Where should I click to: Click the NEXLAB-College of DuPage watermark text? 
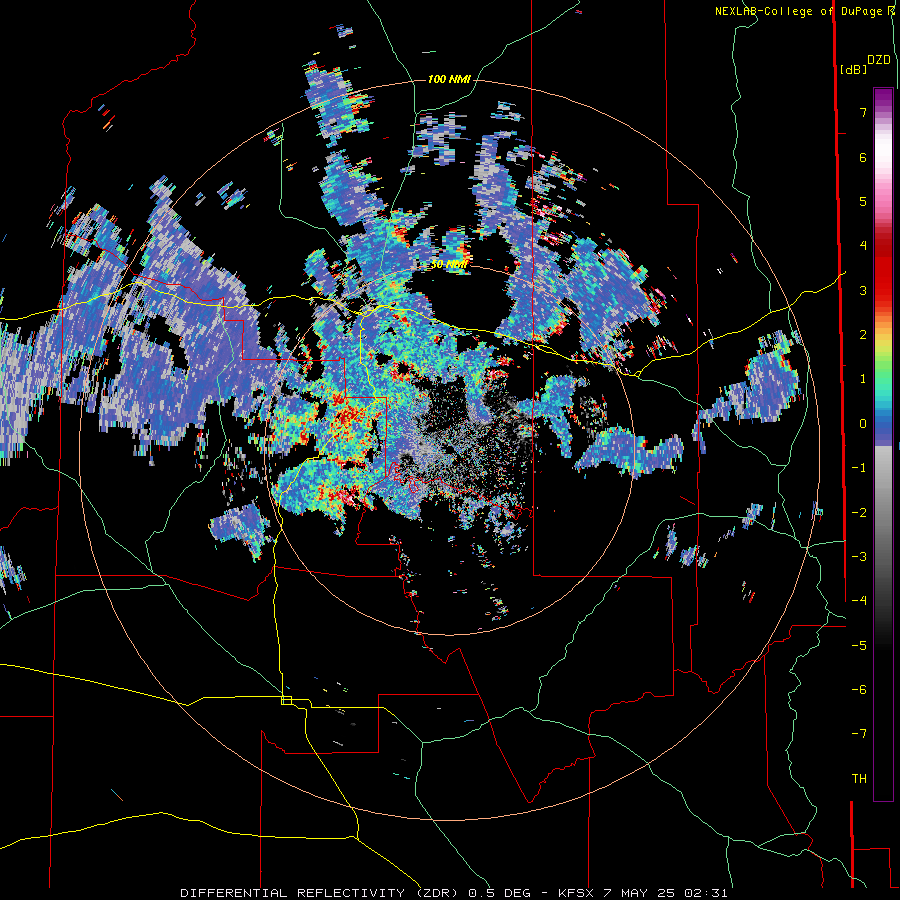click(805, 11)
